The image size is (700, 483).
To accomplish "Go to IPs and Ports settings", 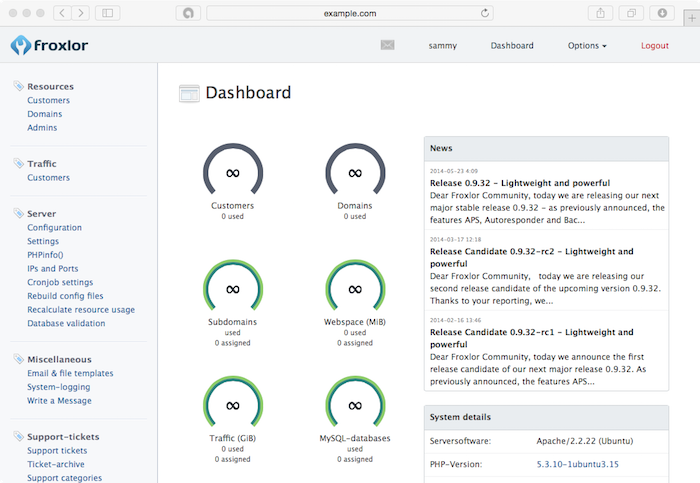I will (x=53, y=269).
